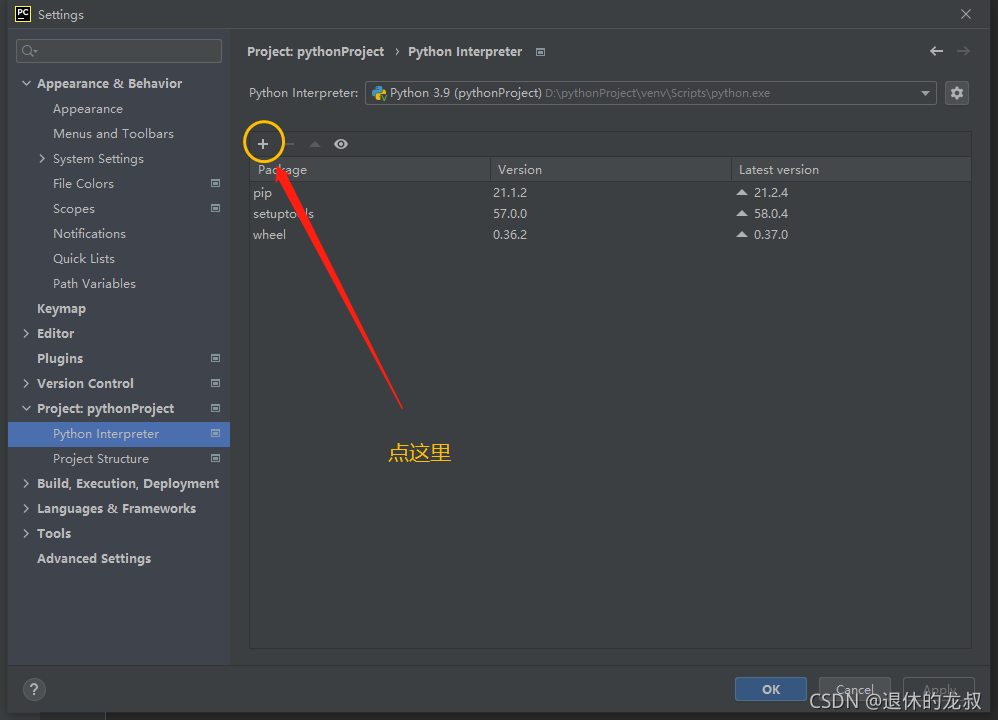
Task: Open Keymap settings page
Action: 61,309
